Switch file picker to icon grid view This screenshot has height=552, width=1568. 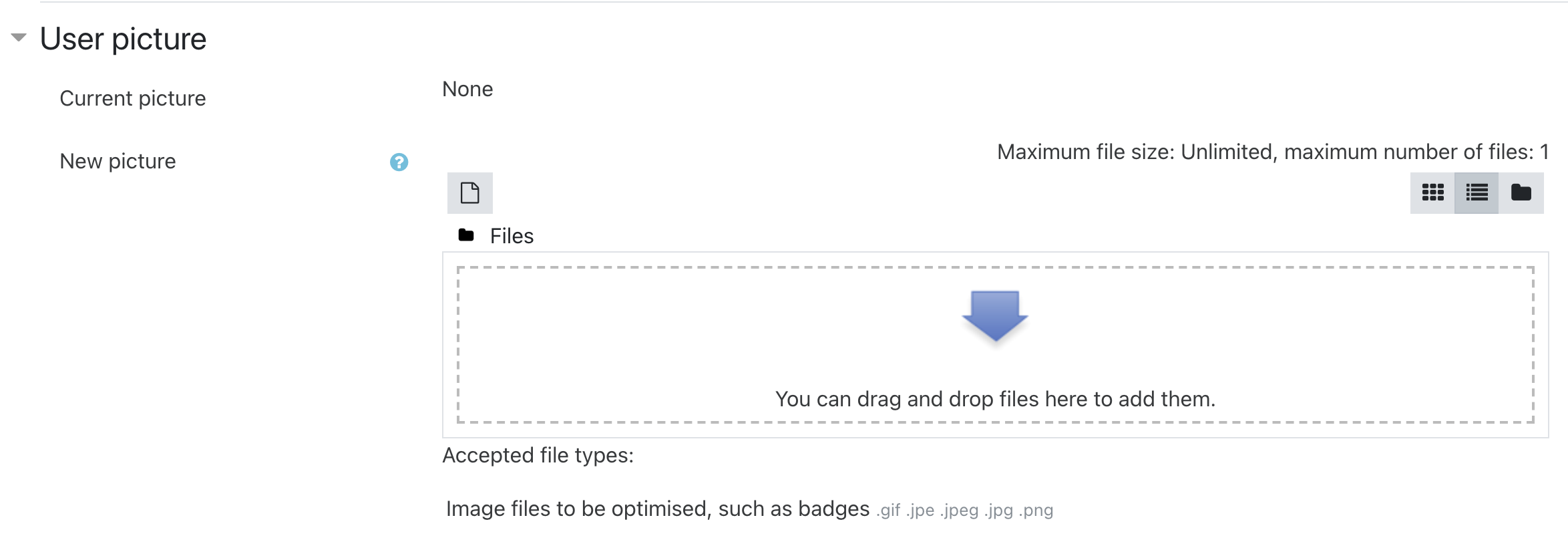click(1432, 193)
